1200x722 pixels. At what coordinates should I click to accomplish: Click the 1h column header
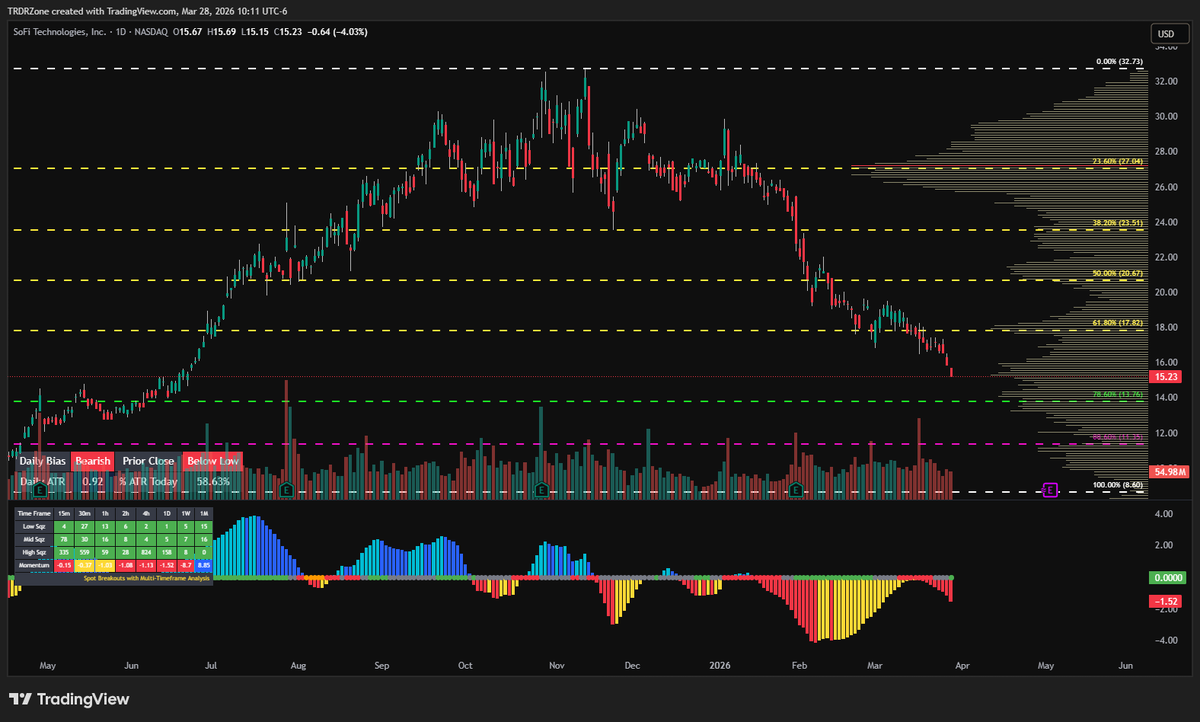pyautogui.click(x=105, y=514)
